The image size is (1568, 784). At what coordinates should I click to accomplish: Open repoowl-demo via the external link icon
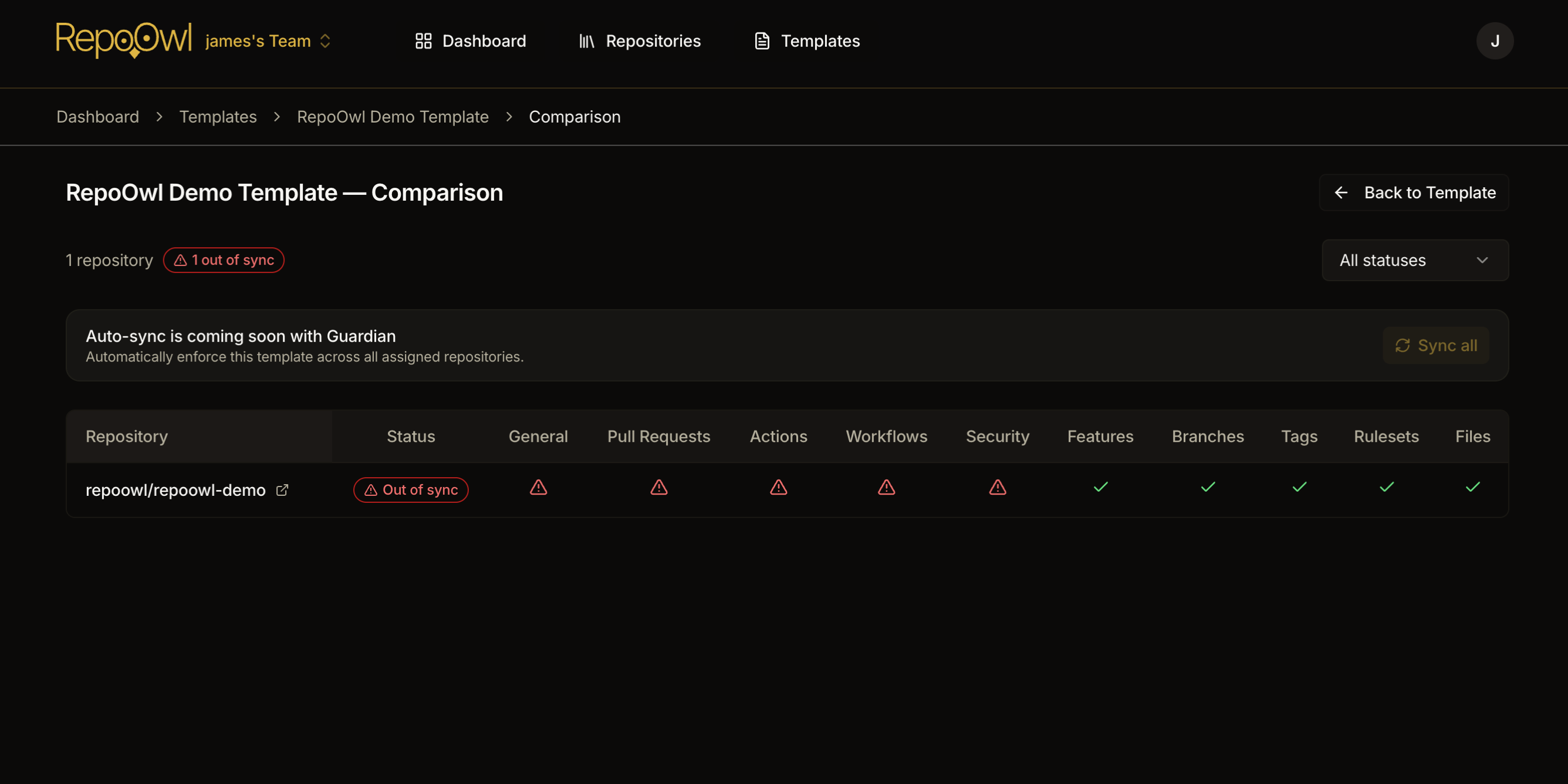point(282,490)
